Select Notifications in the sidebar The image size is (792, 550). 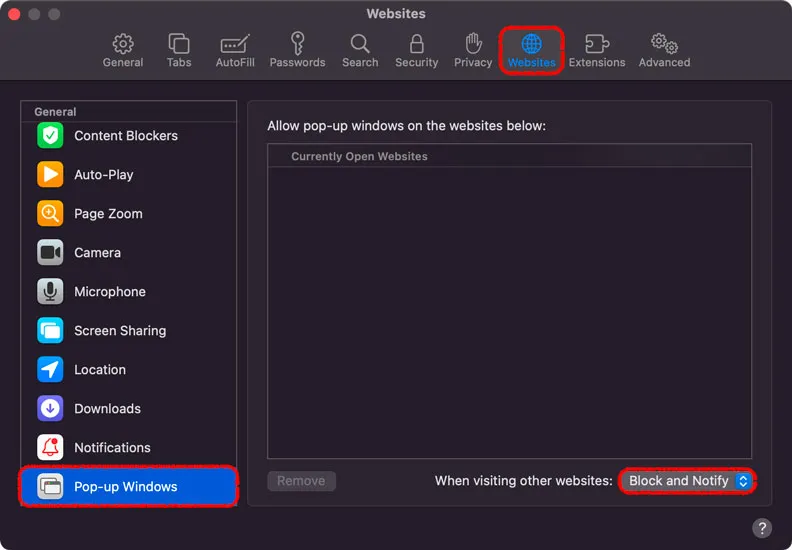[129, 447]
